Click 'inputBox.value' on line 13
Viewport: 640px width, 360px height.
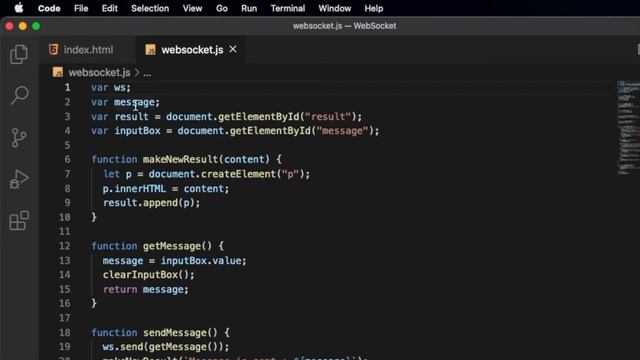tap(201, 261)
